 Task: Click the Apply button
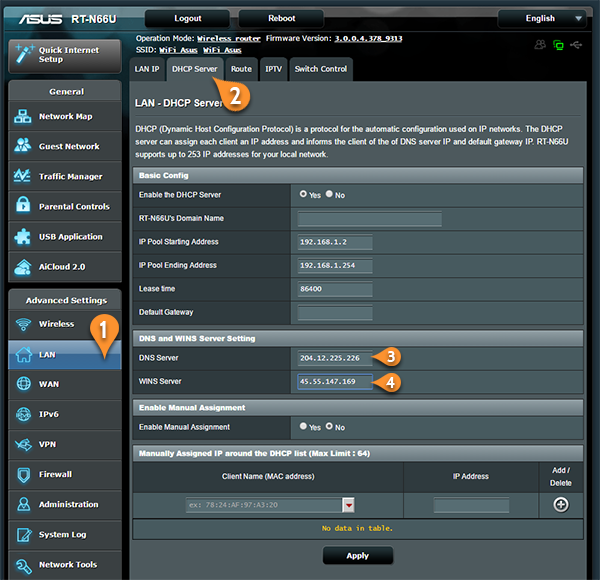click(358, 556)
